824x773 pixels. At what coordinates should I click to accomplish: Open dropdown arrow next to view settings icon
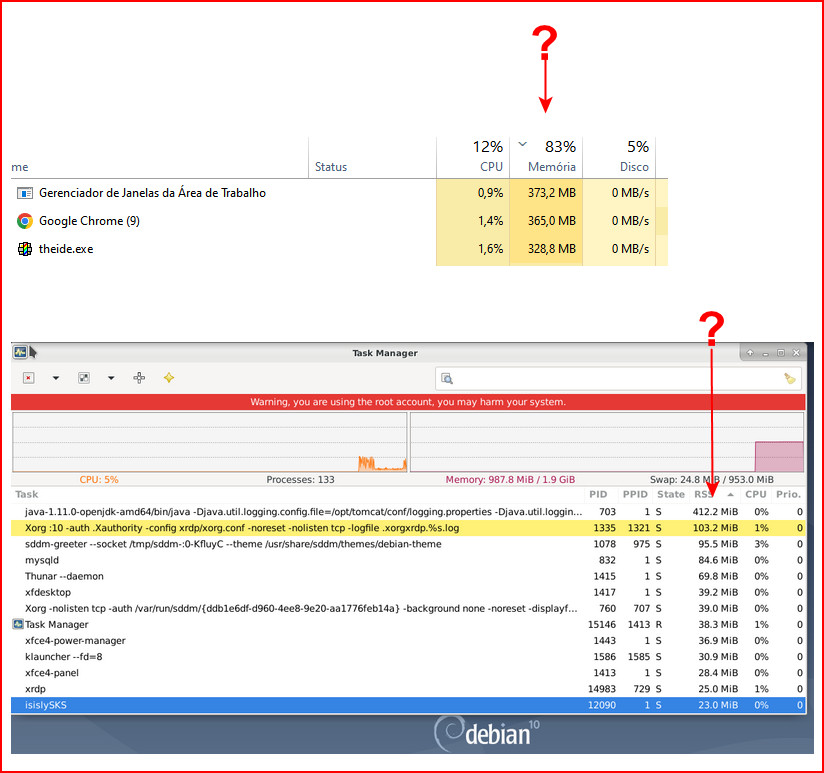coord(111,378)
